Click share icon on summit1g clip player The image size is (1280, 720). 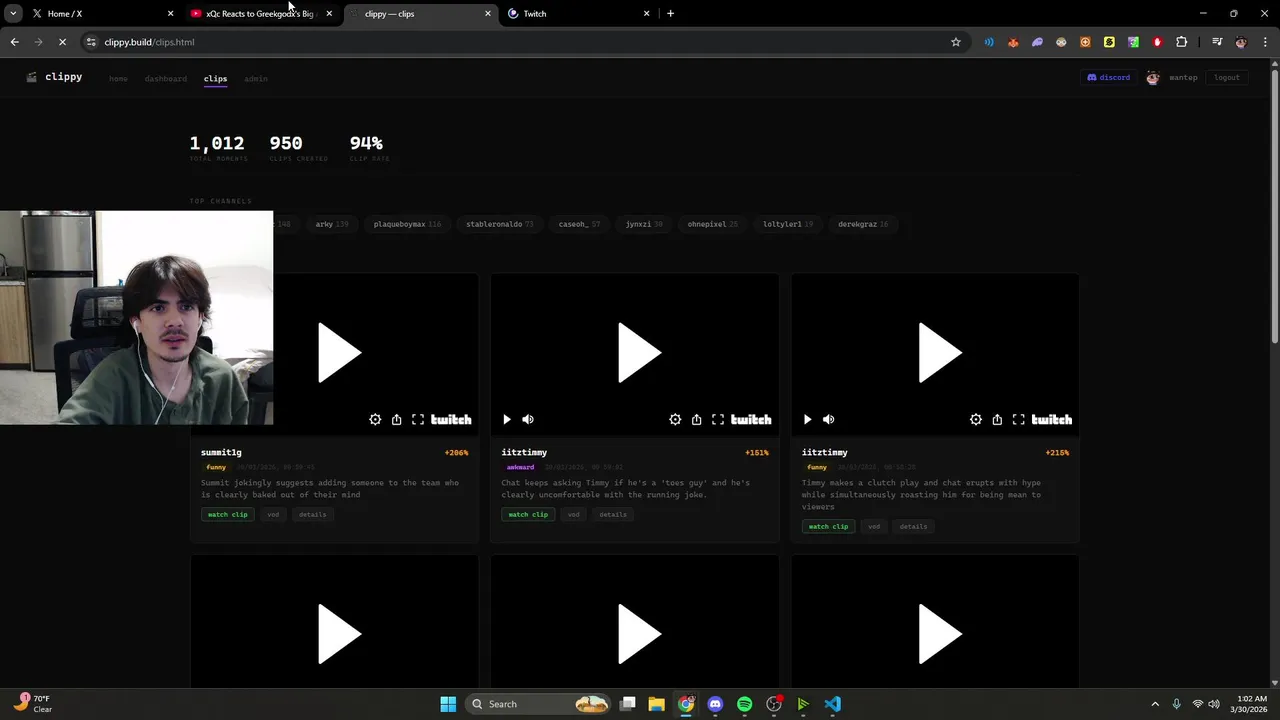coord(397,420)
